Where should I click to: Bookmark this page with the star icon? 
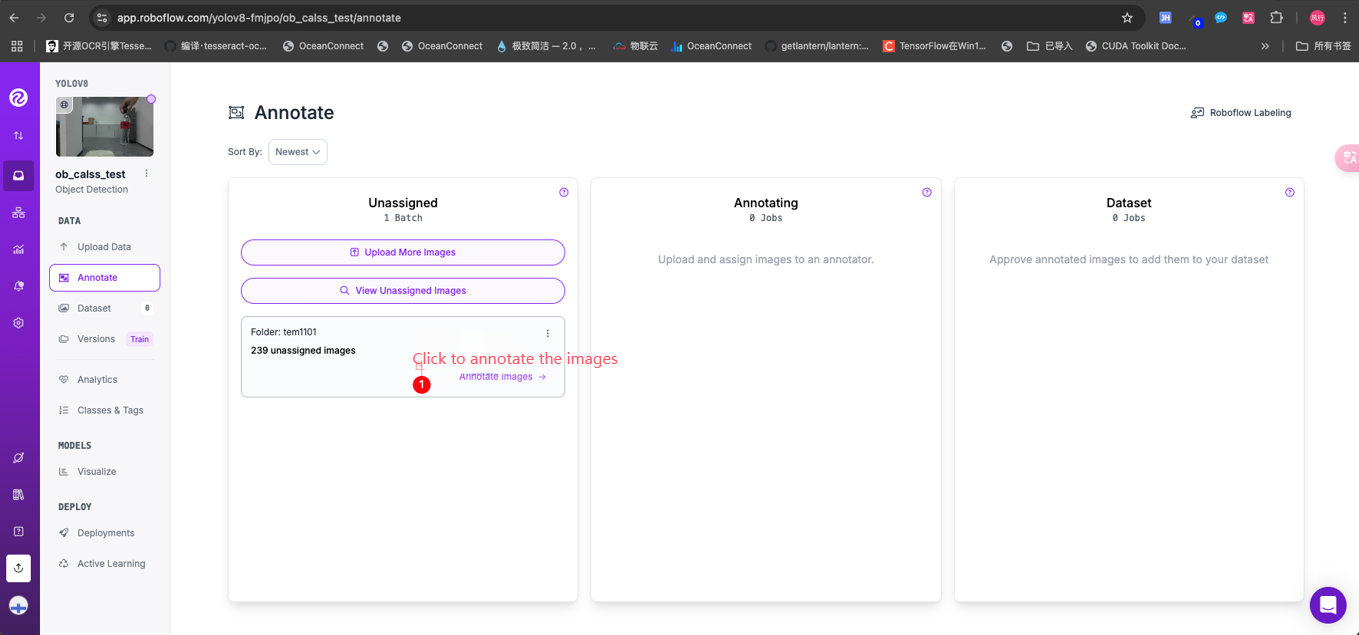pyautogui.click(x=1127, y=18)
